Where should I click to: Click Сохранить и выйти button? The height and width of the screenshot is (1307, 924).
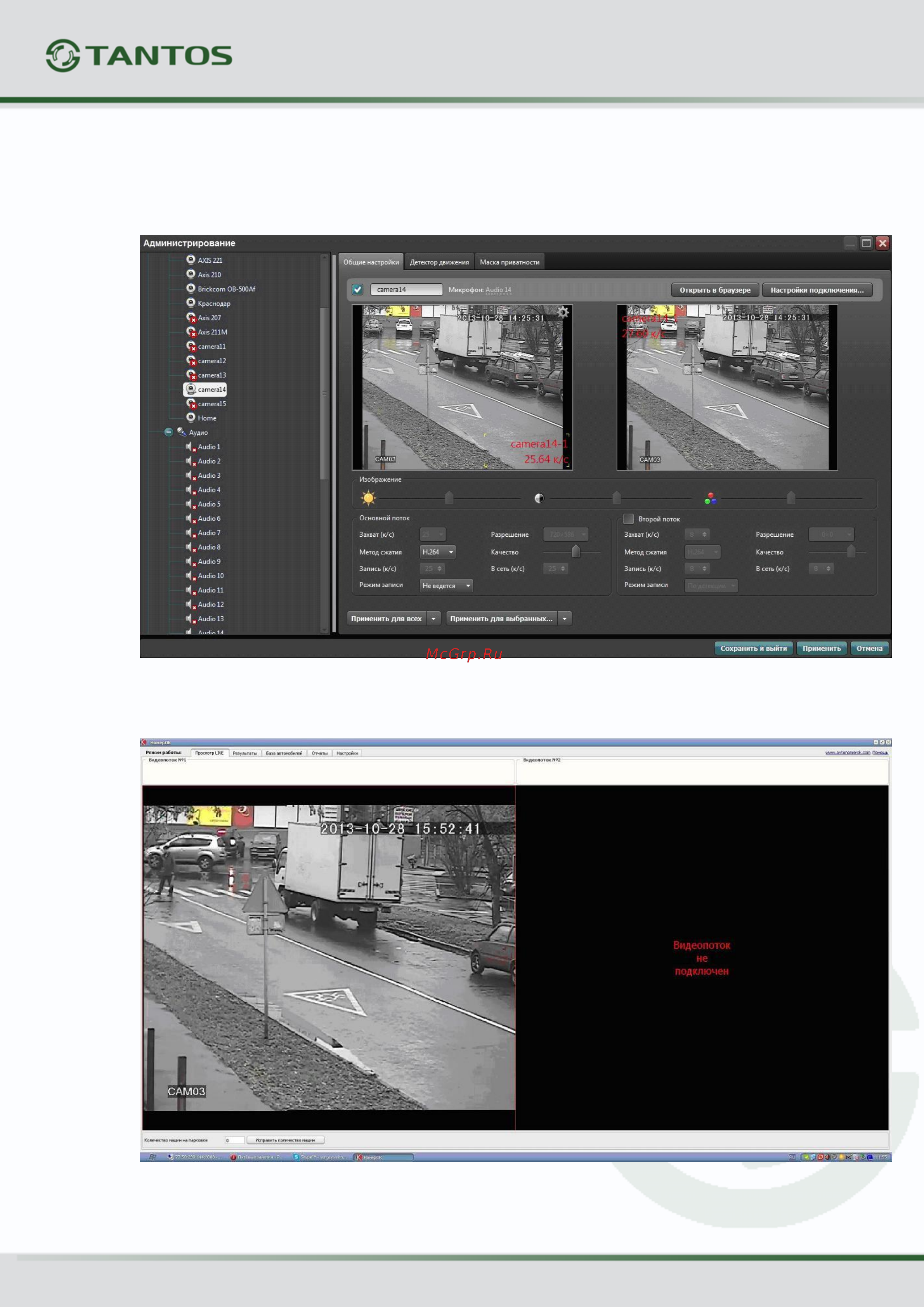point(753,648)
